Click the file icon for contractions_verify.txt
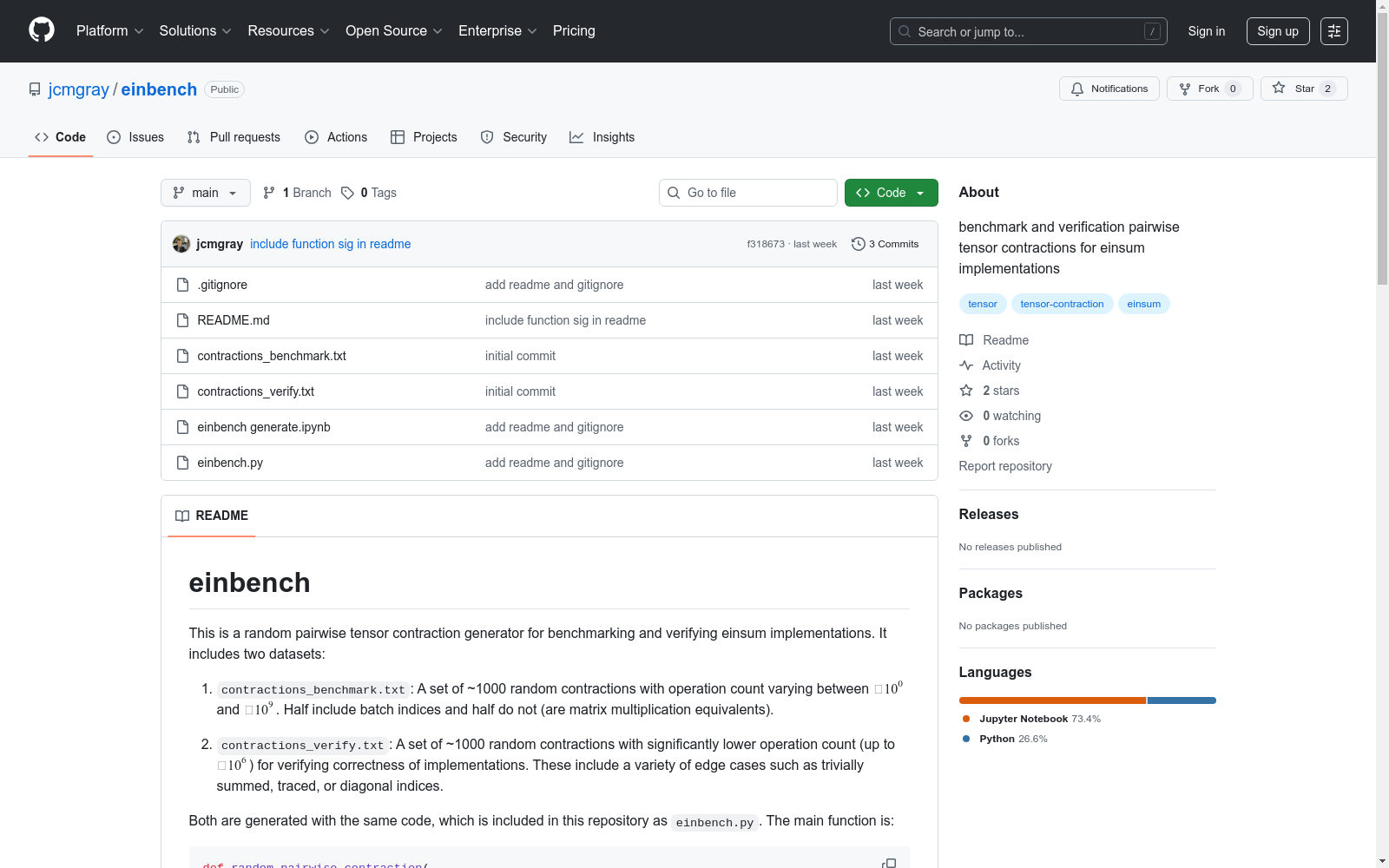The image size is (1389, 868). (182, 391)
